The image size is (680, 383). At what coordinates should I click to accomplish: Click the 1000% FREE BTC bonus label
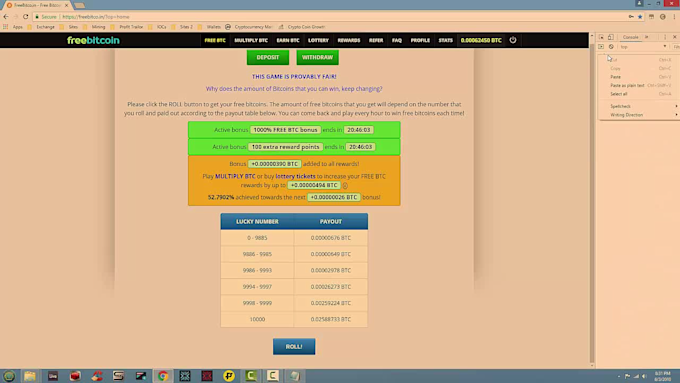point(285,130)
